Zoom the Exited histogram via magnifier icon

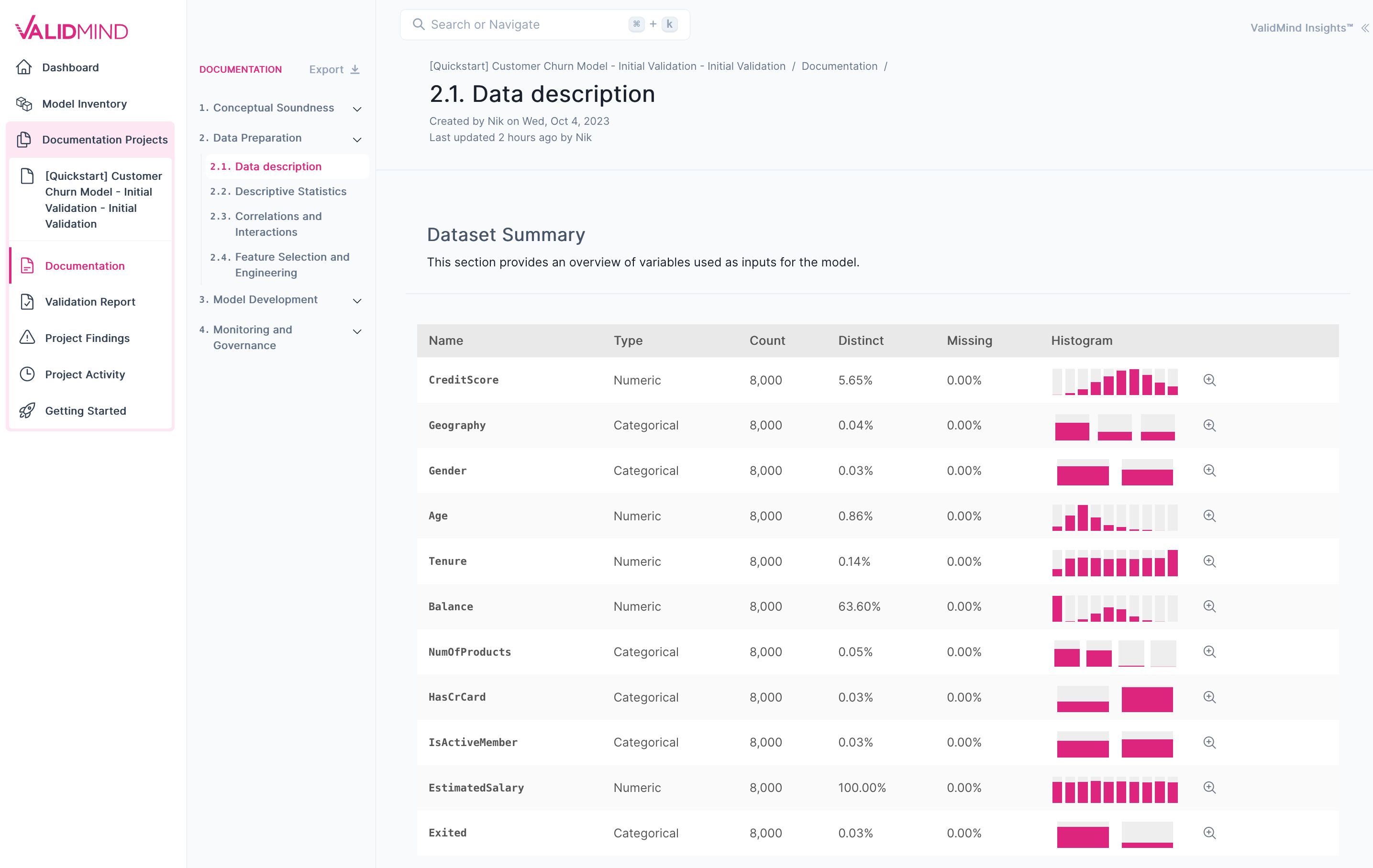click(x=1210, y=833)
